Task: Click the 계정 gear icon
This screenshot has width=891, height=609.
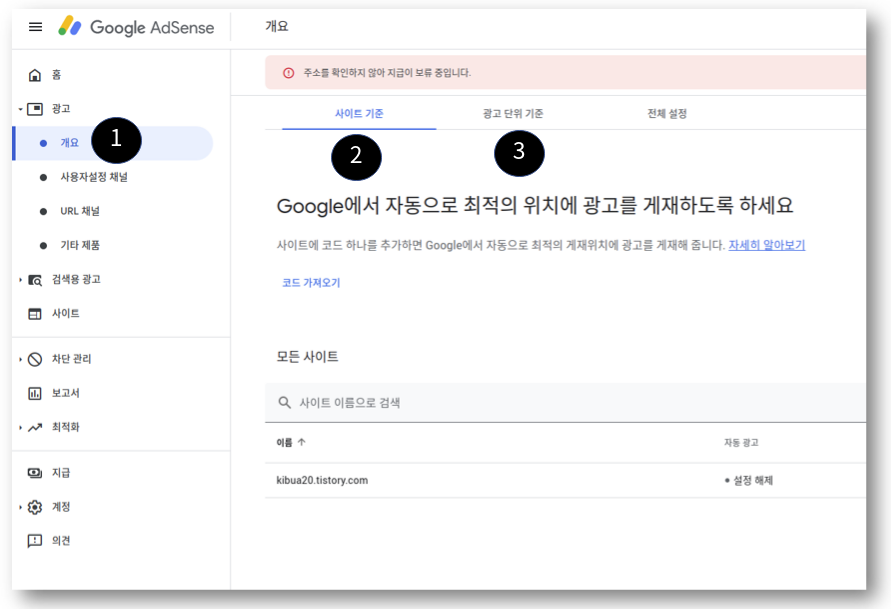Action: [x=35, y=507]
